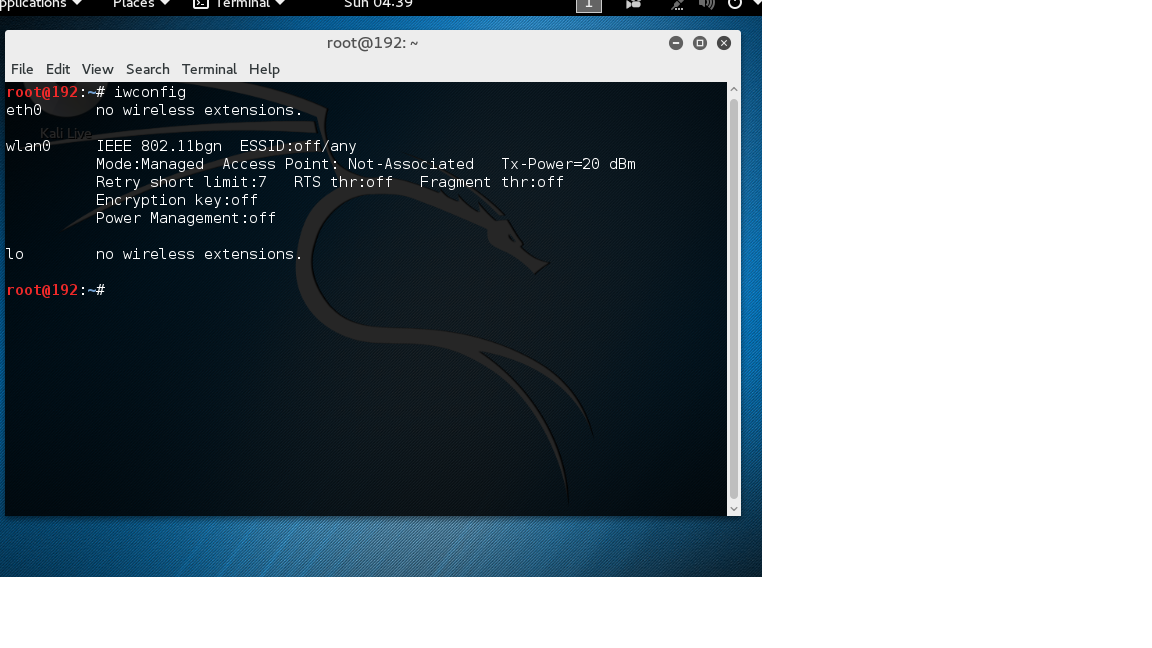This screenshot has width=1152, height=648.
Task: Click the terminal icon beside Terminal in panel
Action: [x=201, y=4]
